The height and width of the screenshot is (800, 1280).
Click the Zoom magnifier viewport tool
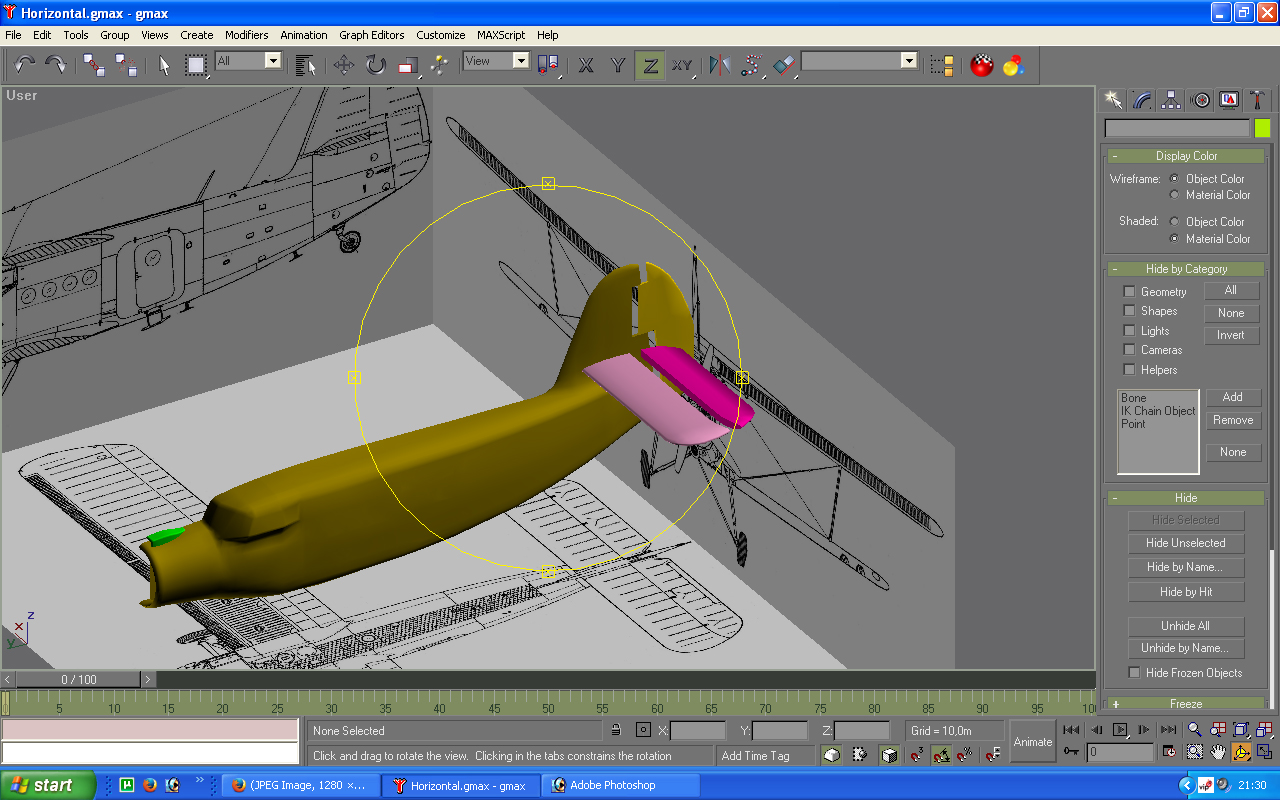click(x=1195, y=730)
